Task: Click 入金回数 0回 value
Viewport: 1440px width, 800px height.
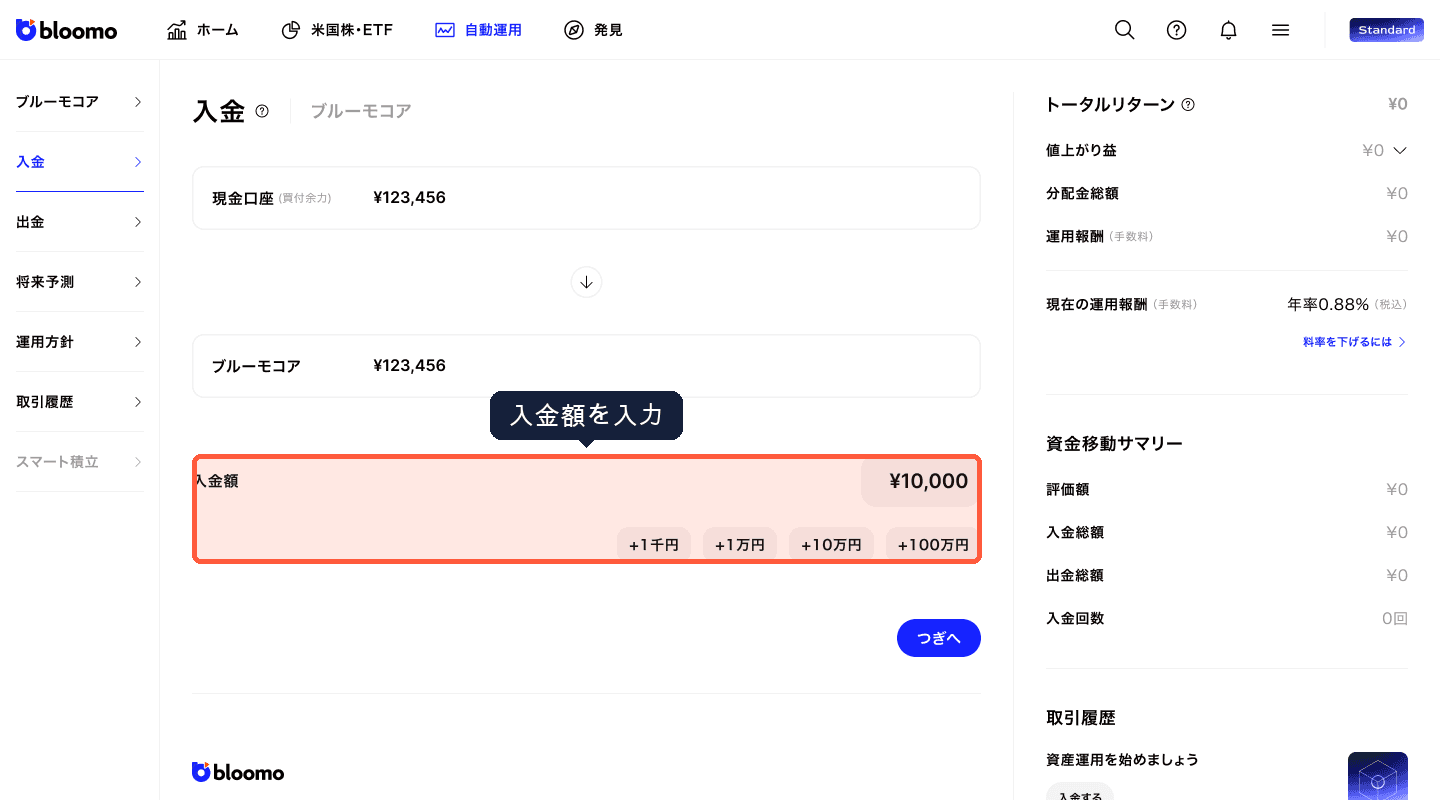Action: (1395, 618)
